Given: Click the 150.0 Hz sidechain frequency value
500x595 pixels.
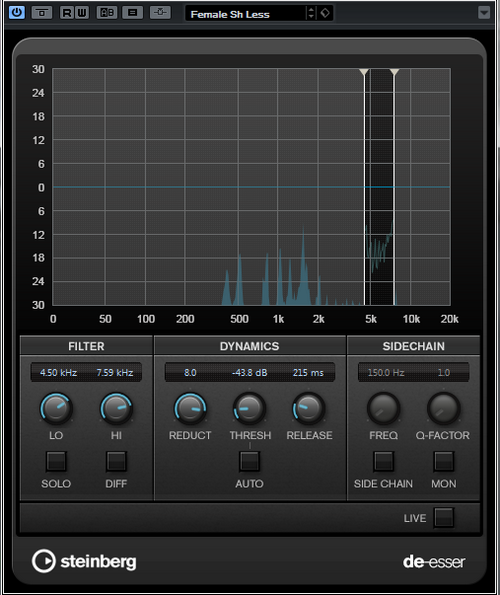Looking at the screenshot, I should click(x=386, y=373).
